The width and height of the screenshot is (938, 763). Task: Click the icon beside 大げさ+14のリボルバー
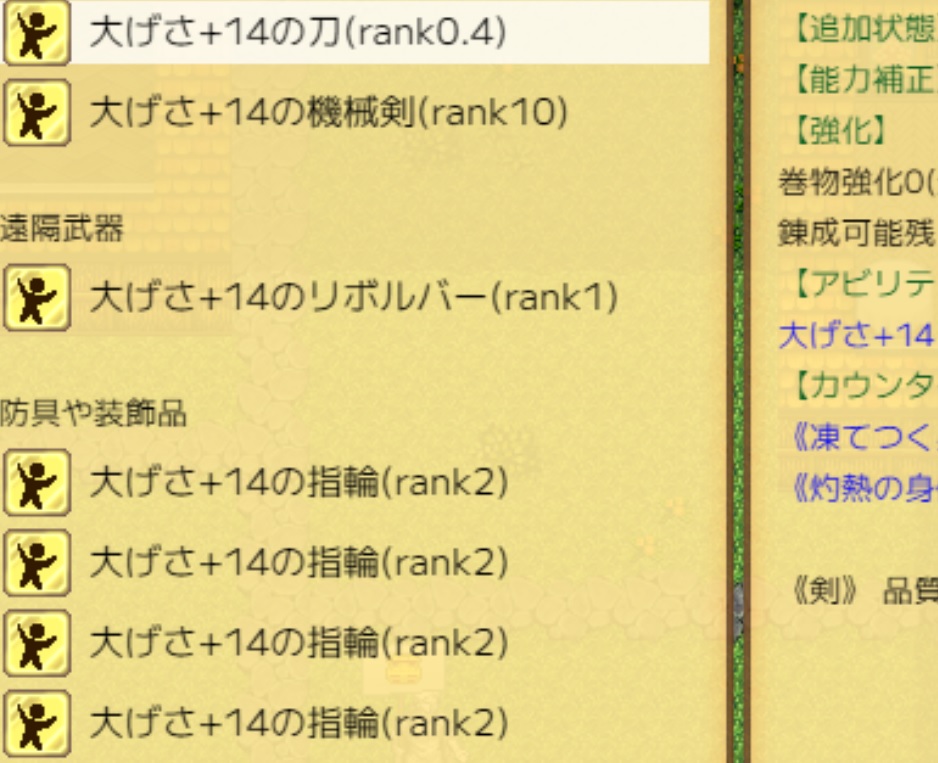(x=36, y=297)
